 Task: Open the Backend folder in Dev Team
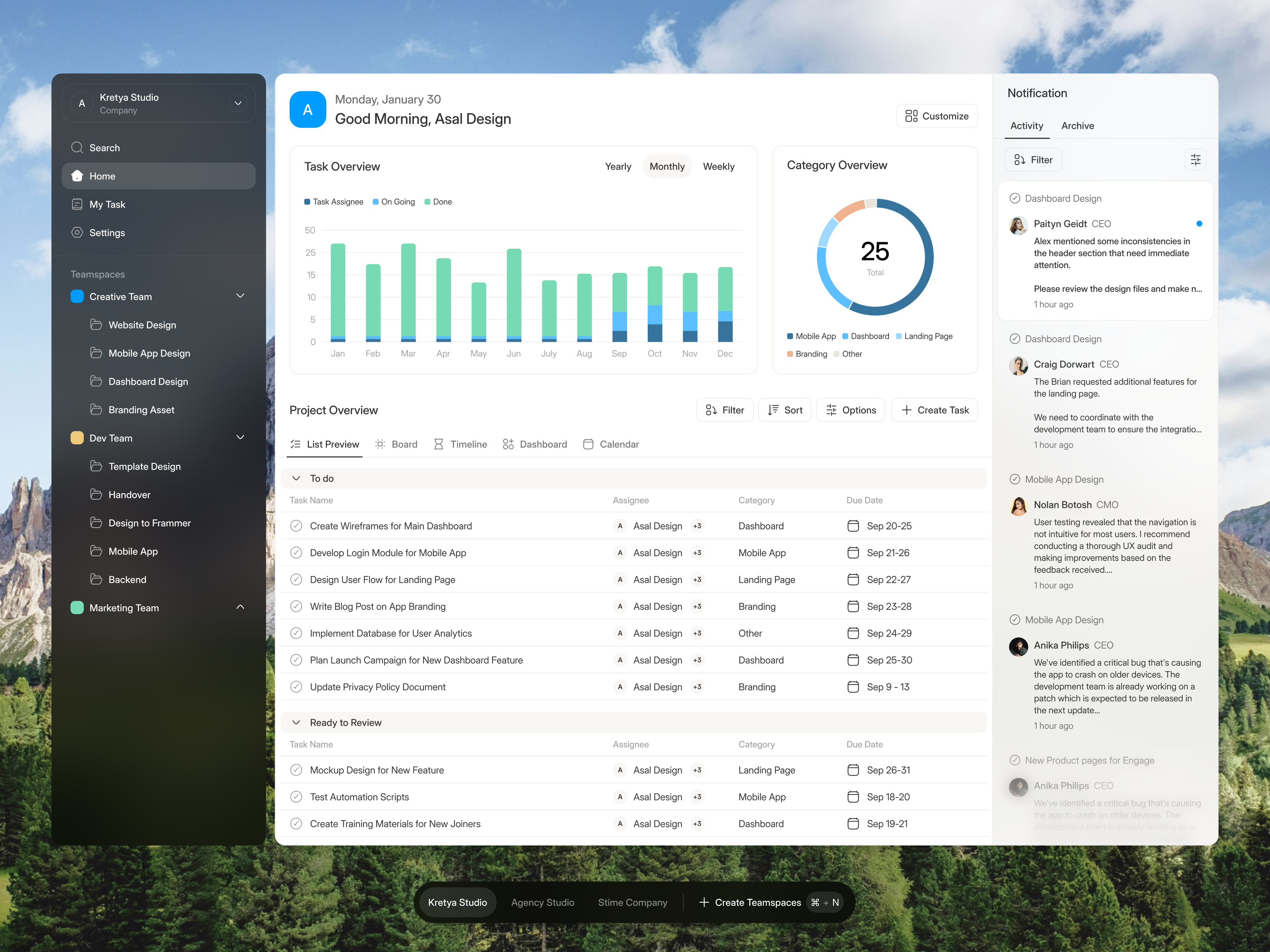point(127,579)
